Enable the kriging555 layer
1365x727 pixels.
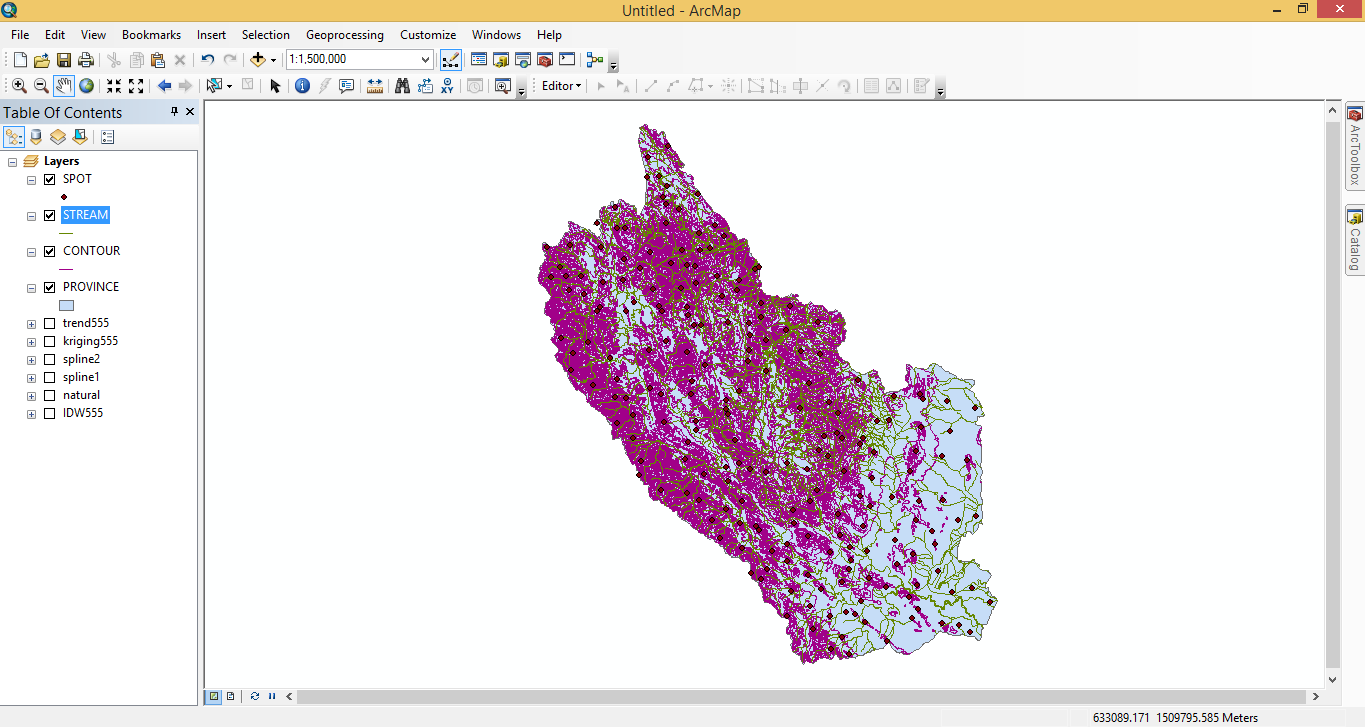pos(49,341)
